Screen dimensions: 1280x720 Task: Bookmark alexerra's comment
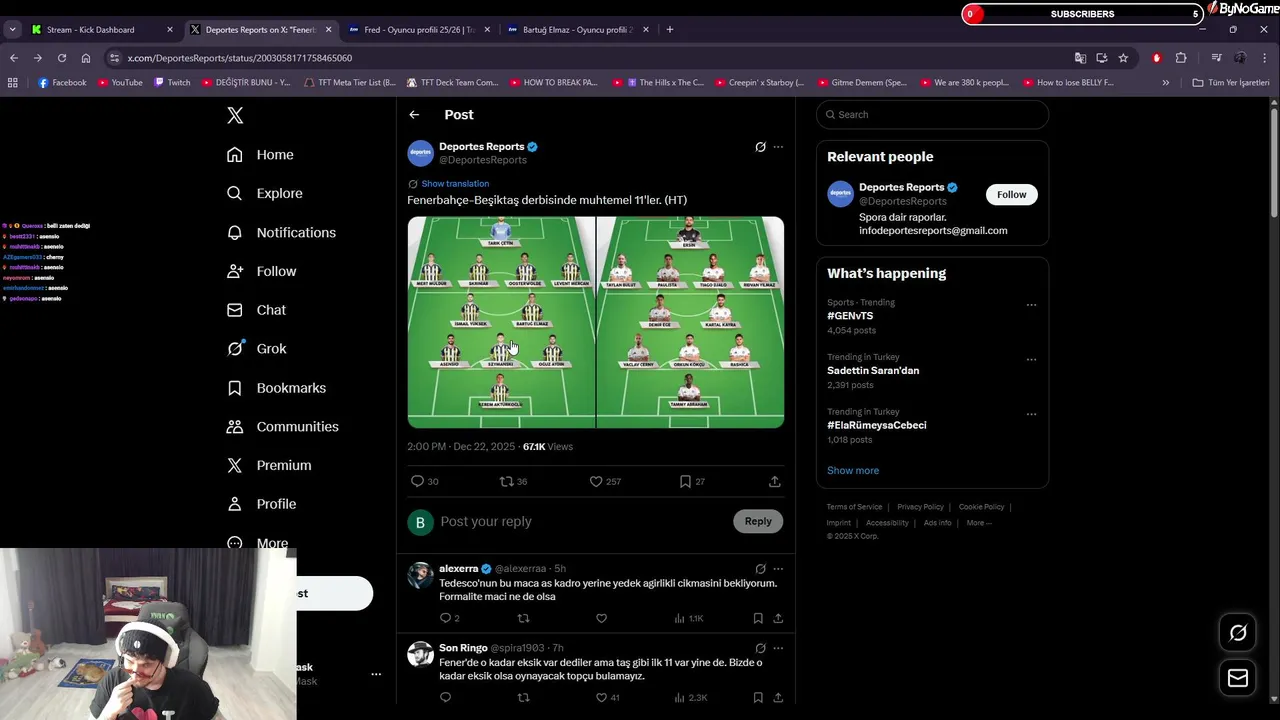click(x=758, y=619)
